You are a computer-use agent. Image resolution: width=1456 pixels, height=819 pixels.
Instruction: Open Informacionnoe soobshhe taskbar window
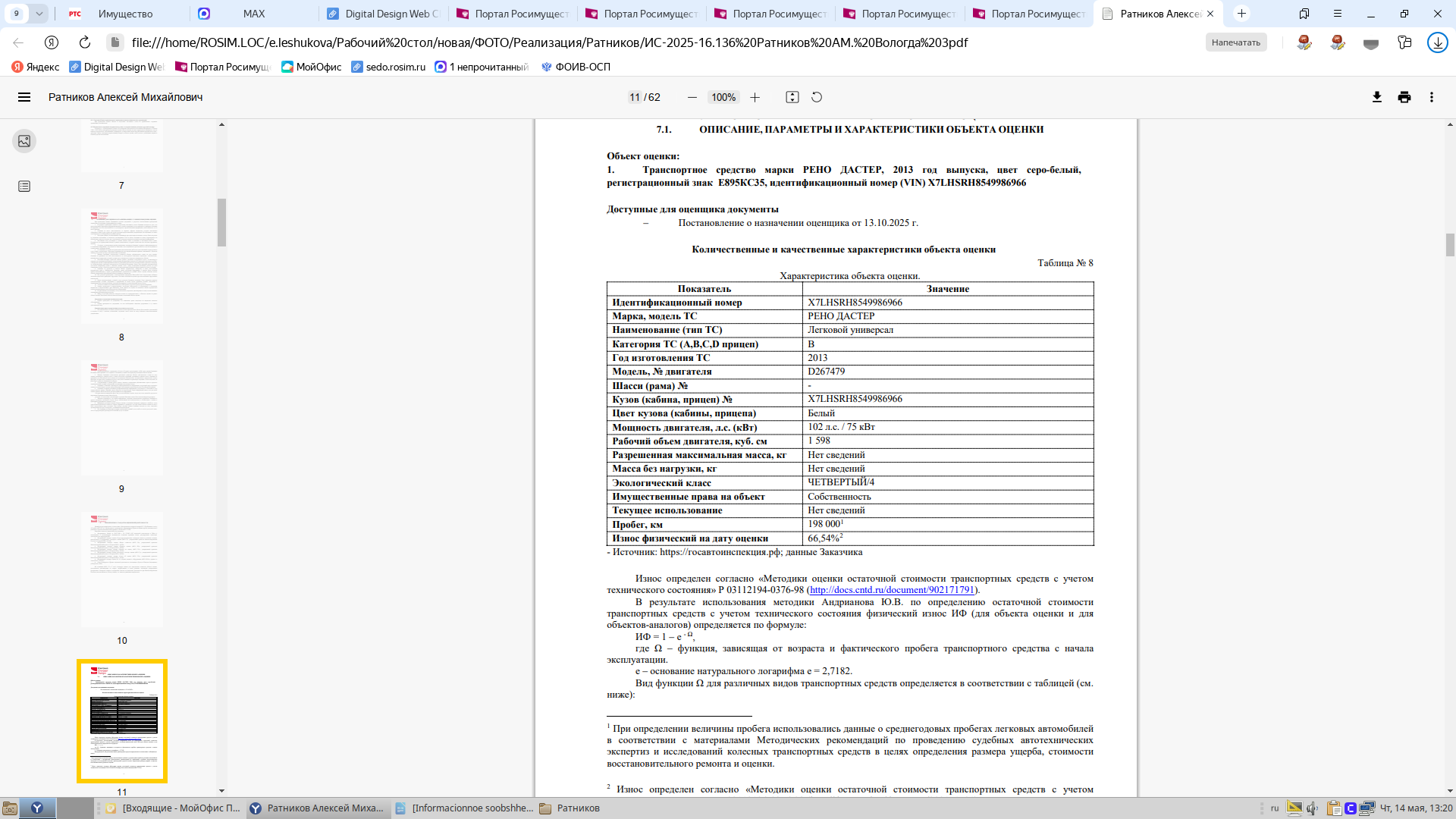tap(465, 808)
